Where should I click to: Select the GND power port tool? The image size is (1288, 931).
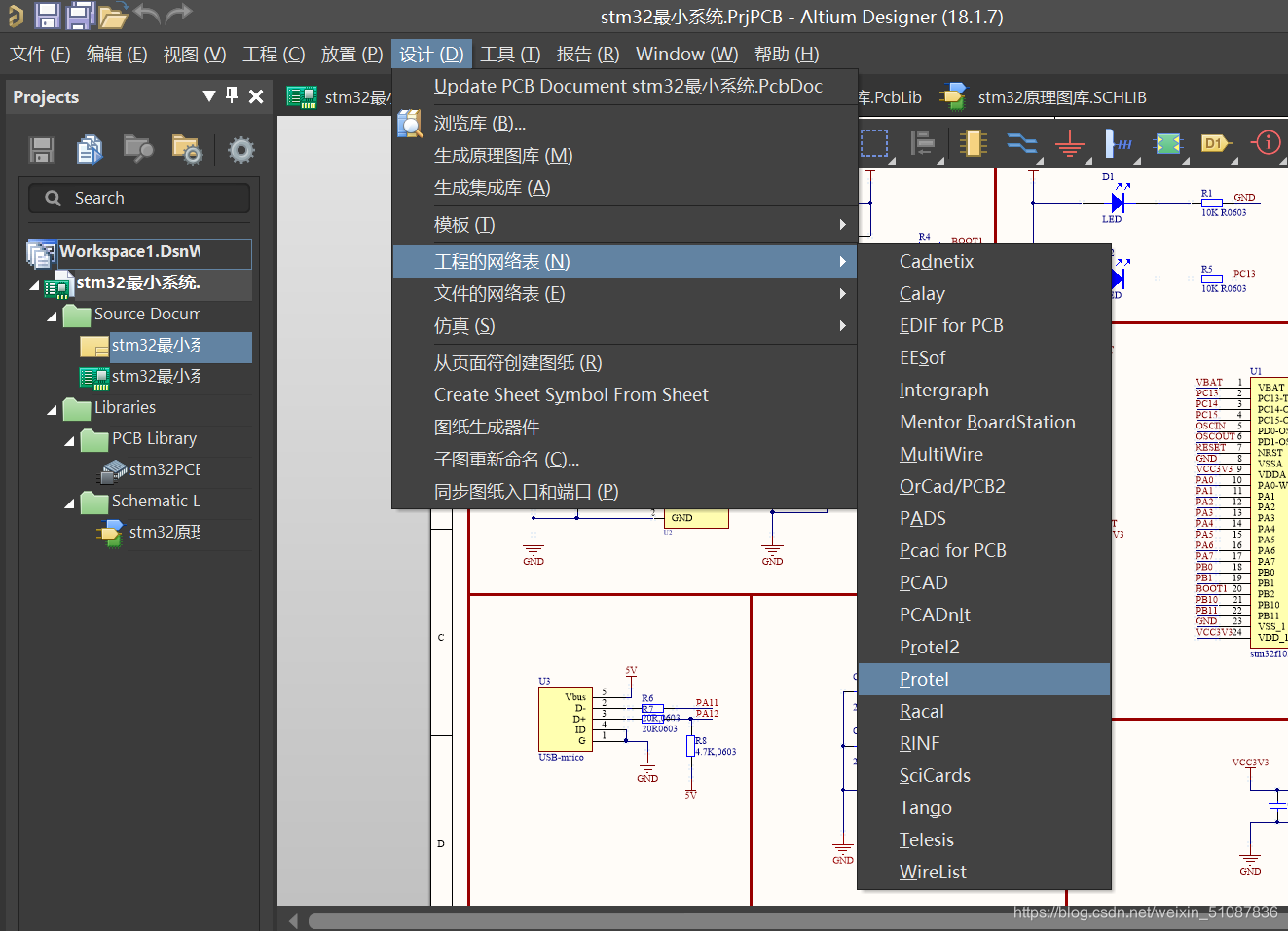click(x=1069, y=144)
